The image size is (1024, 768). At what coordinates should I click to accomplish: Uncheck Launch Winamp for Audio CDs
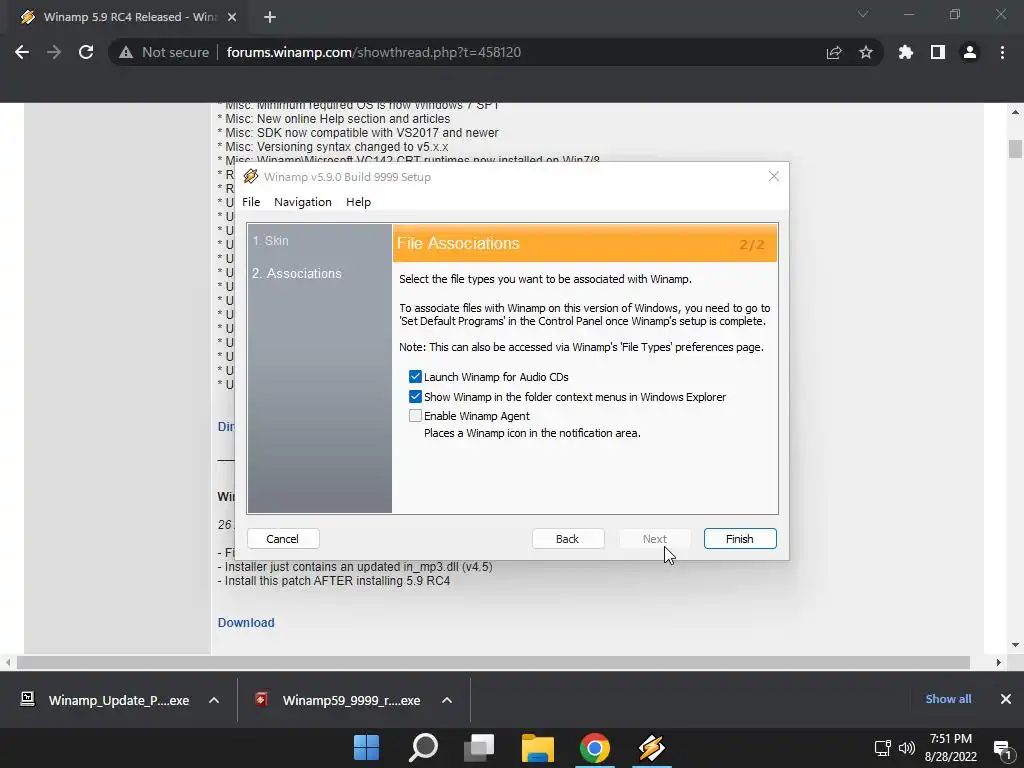point(415,377)
